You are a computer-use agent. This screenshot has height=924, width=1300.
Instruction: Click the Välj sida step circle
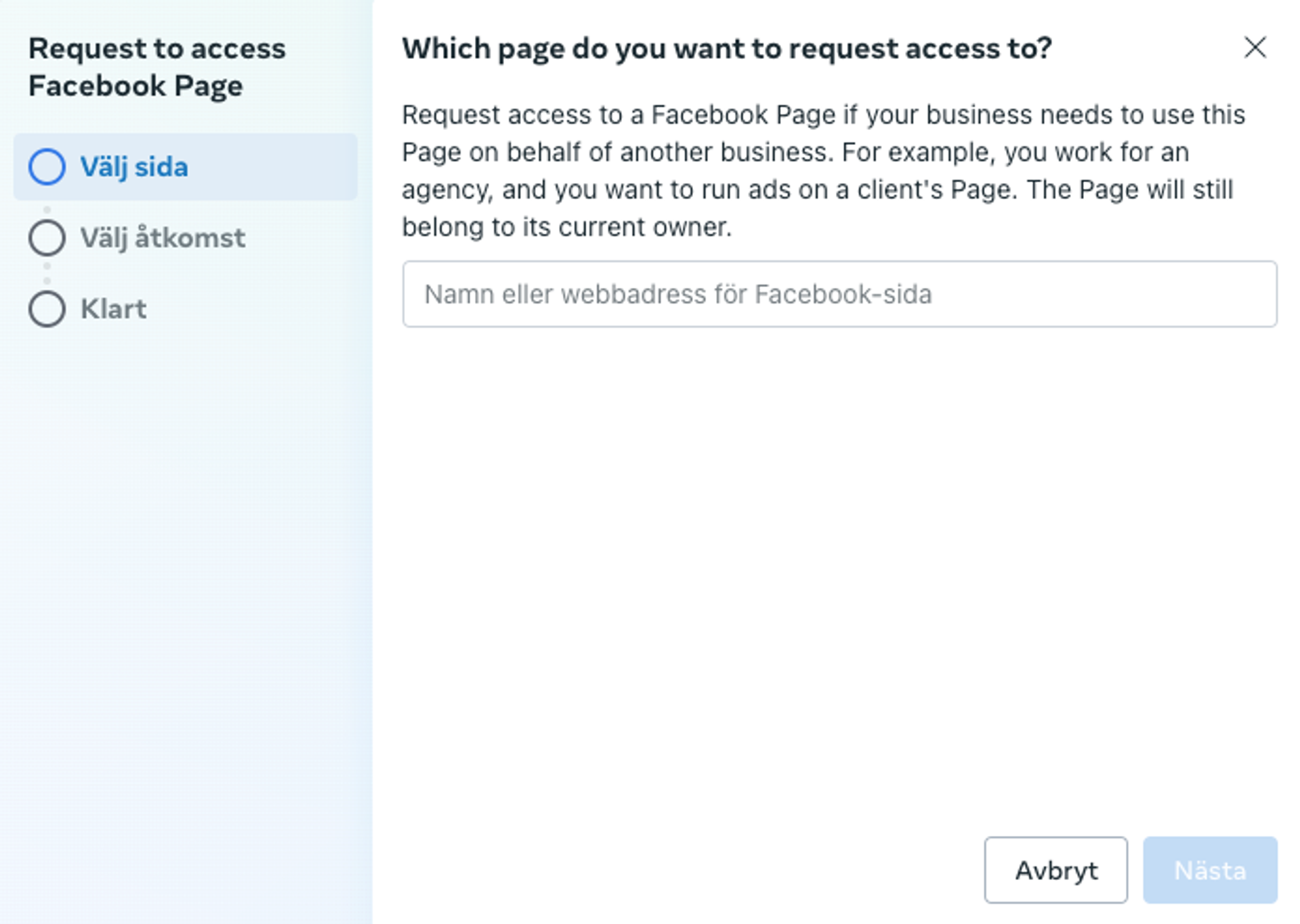click(x=47, y=167)
